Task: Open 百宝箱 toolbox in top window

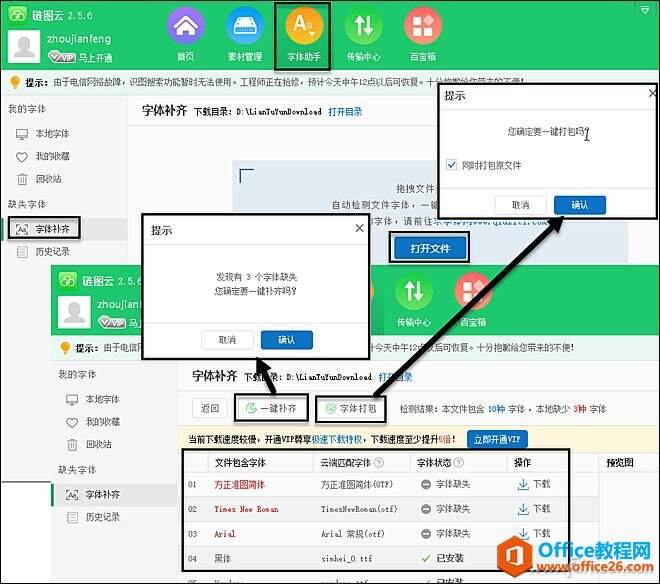Action: (x=423, y=35)
